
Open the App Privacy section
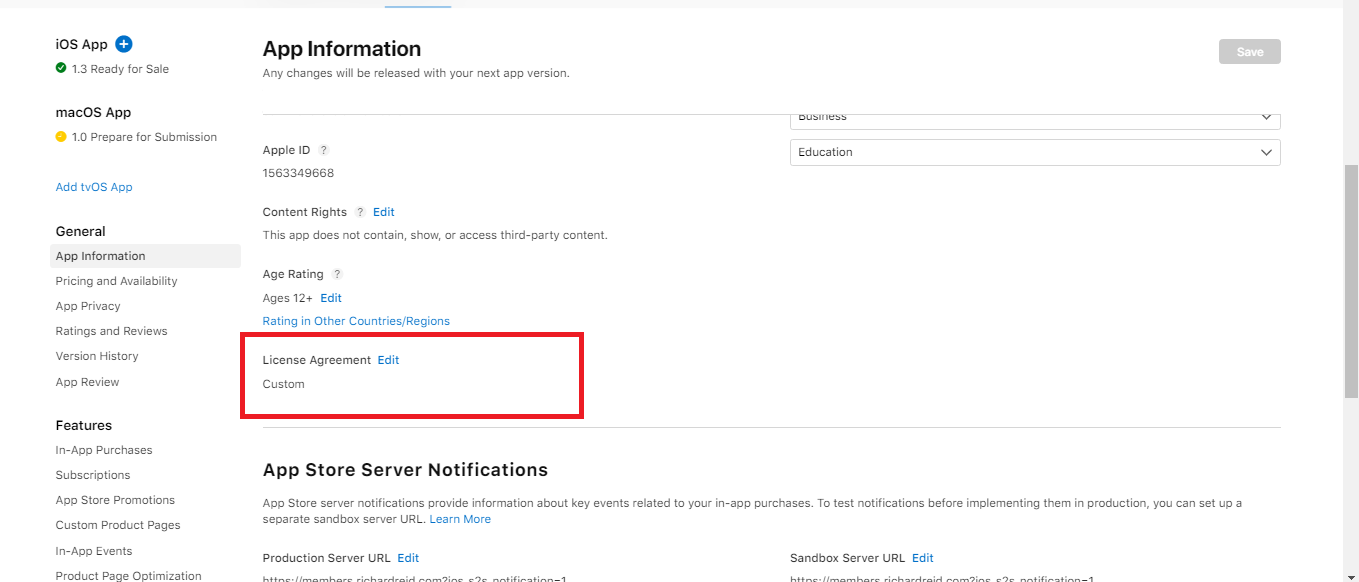click(88, 306)
